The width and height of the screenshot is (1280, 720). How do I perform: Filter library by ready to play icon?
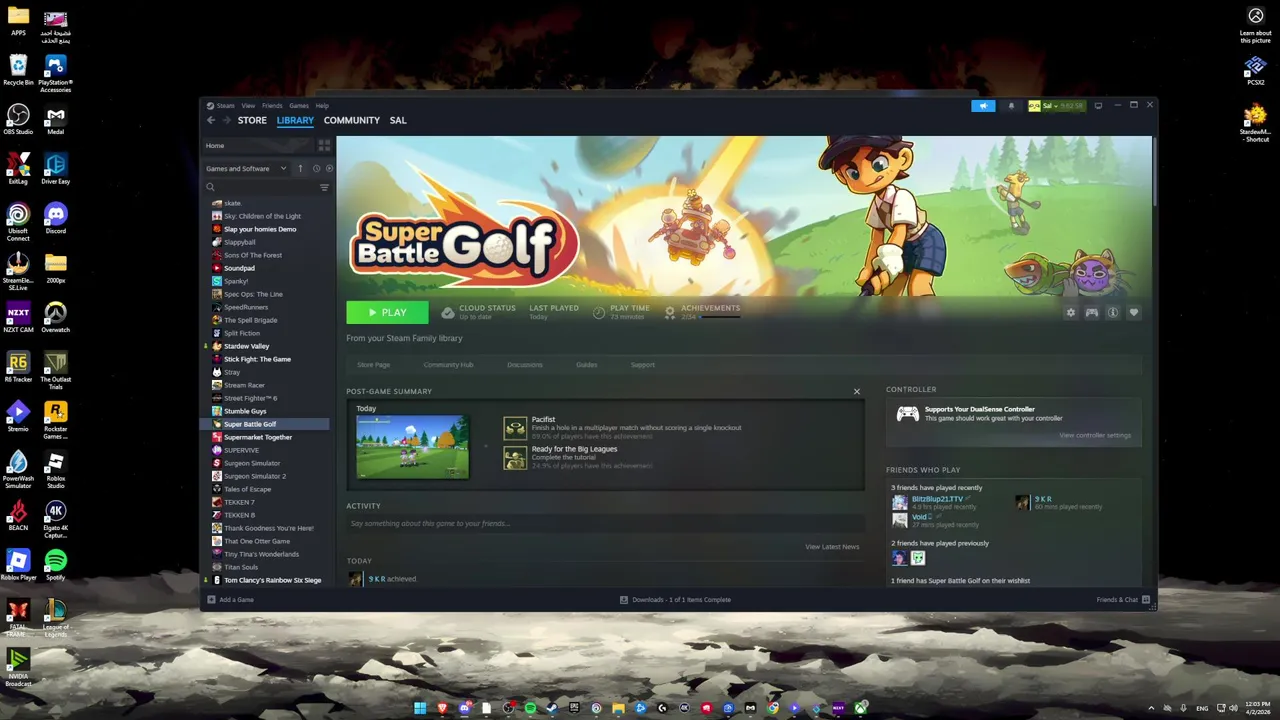[329, 168]
